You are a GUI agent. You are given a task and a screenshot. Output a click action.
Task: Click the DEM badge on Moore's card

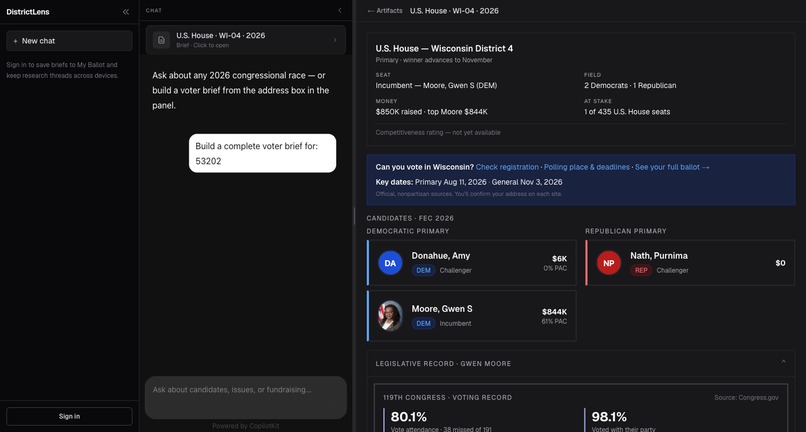pos(424,323)
